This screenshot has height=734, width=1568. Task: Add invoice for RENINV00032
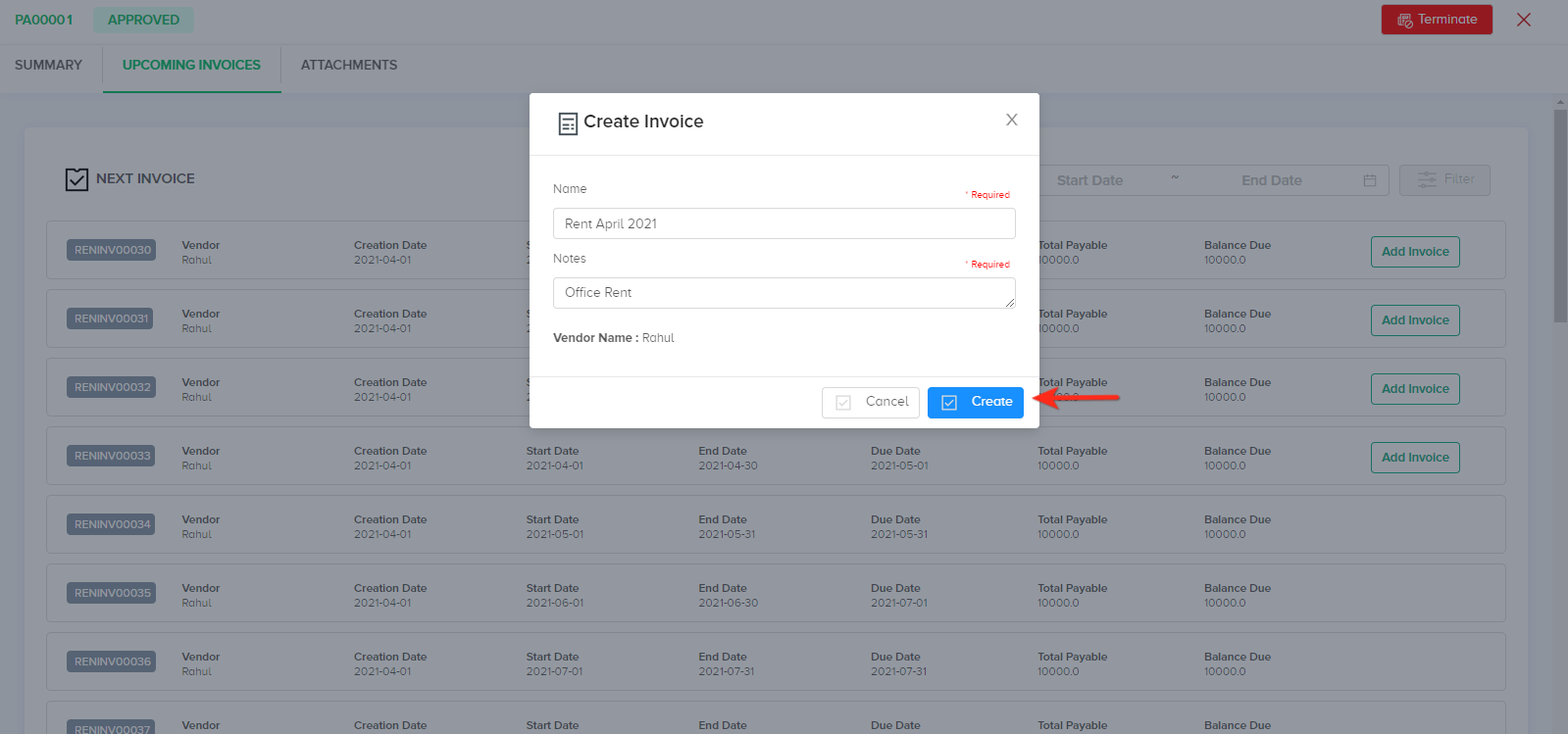1415,389
